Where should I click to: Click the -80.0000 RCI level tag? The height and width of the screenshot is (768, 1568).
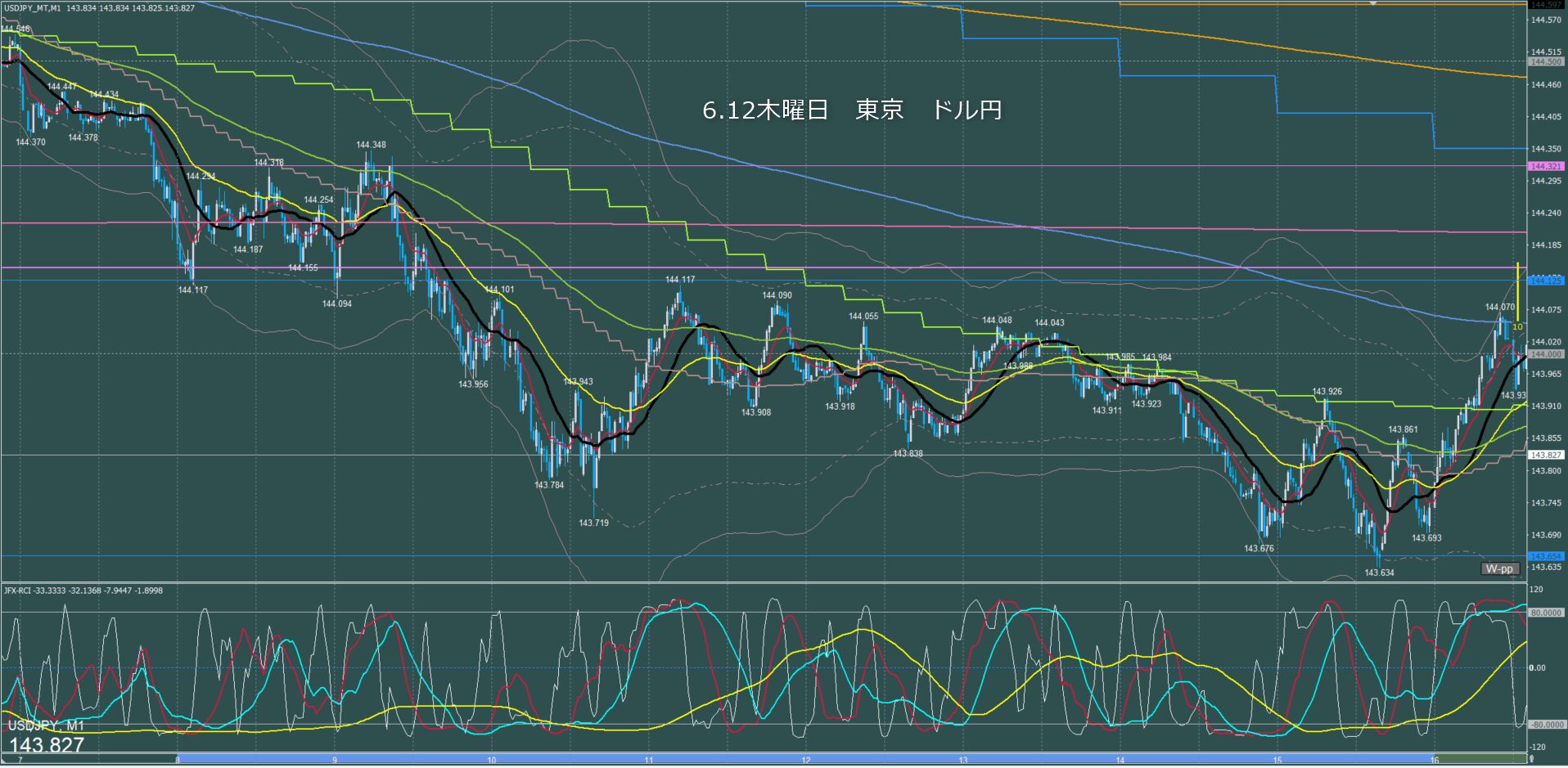[1545, 725]
